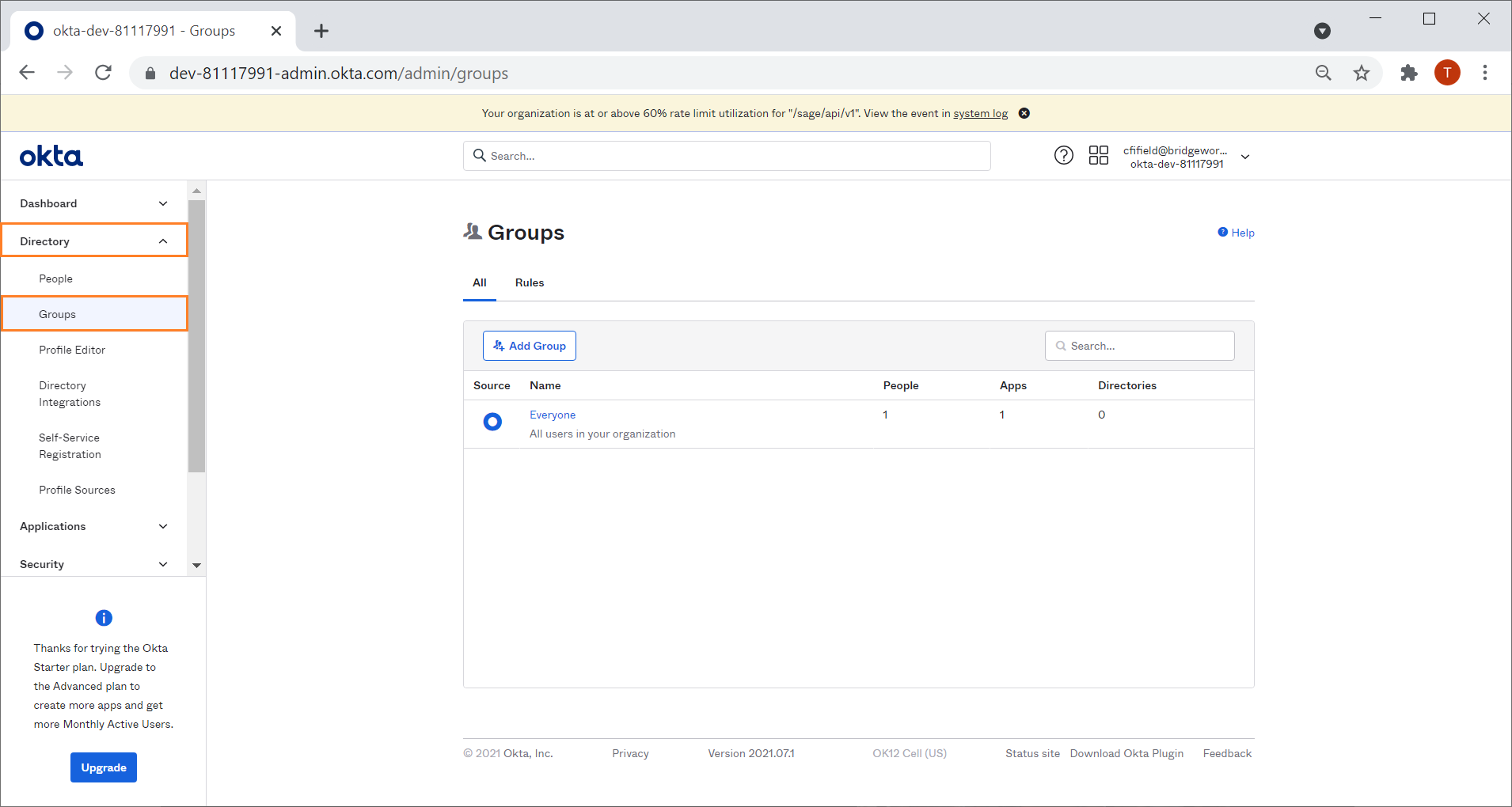Click the info icon above the Starter plan message
Viewport: 1512px width, 807px height.
coord(104,618)
